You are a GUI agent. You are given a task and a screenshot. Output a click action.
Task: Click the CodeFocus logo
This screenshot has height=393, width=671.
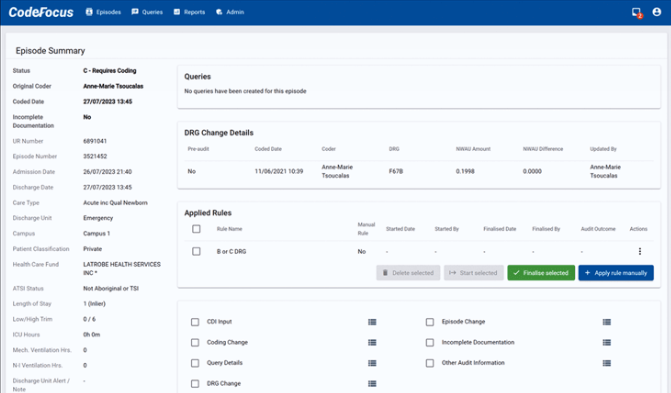click(41, 12)
